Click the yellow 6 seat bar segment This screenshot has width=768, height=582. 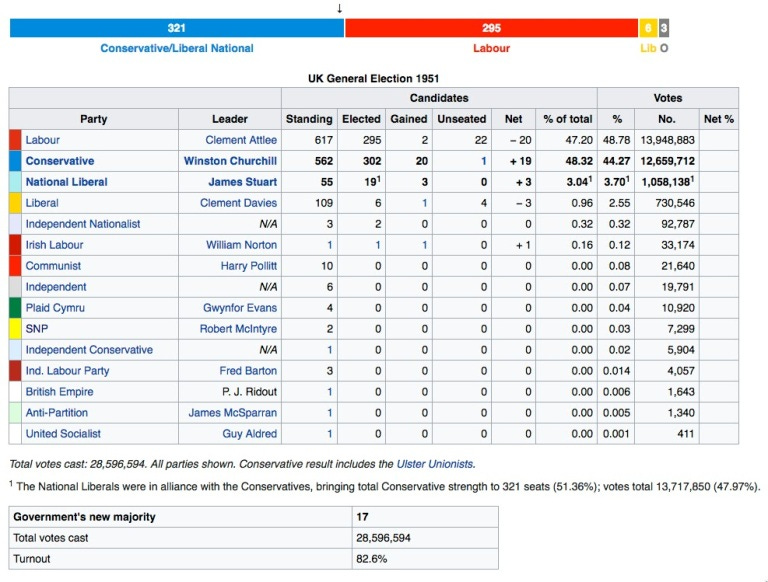coord(648,28)
